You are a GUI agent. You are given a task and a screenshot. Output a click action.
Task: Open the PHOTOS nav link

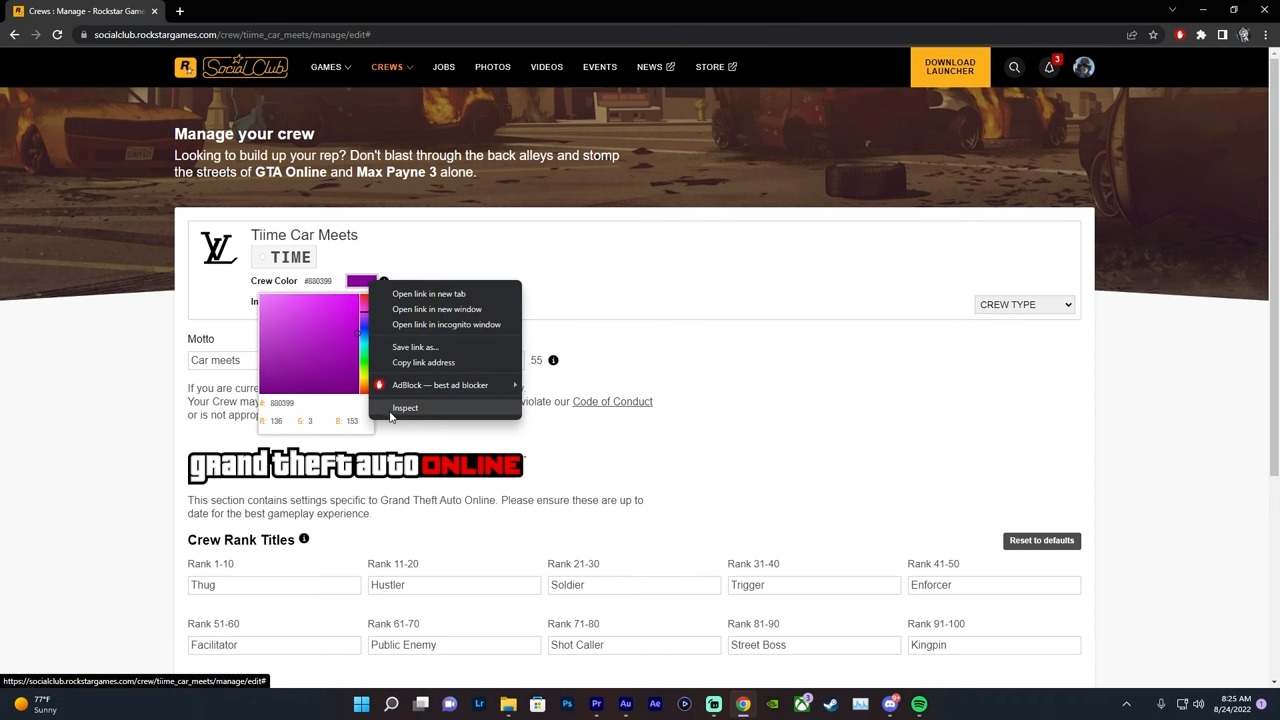click(492, 67)
